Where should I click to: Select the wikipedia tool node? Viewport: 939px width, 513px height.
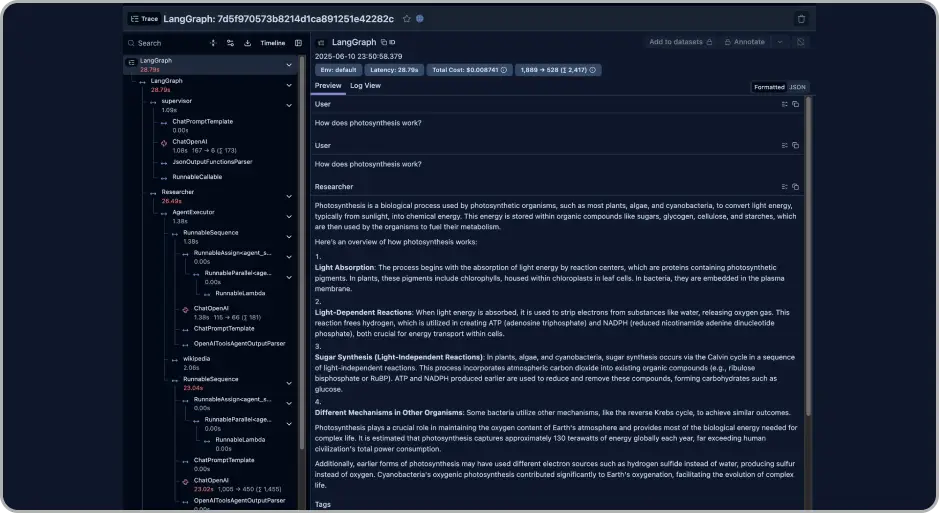point(196,359)
